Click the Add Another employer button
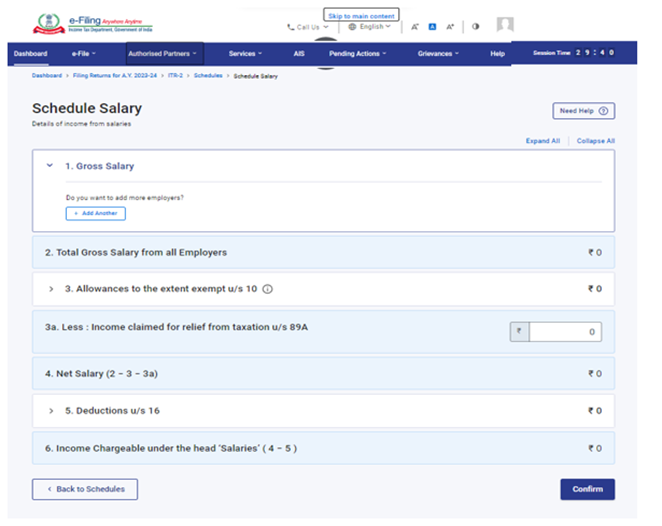The image size is (662, 526). pyautogui.click(x=96, y=214)
